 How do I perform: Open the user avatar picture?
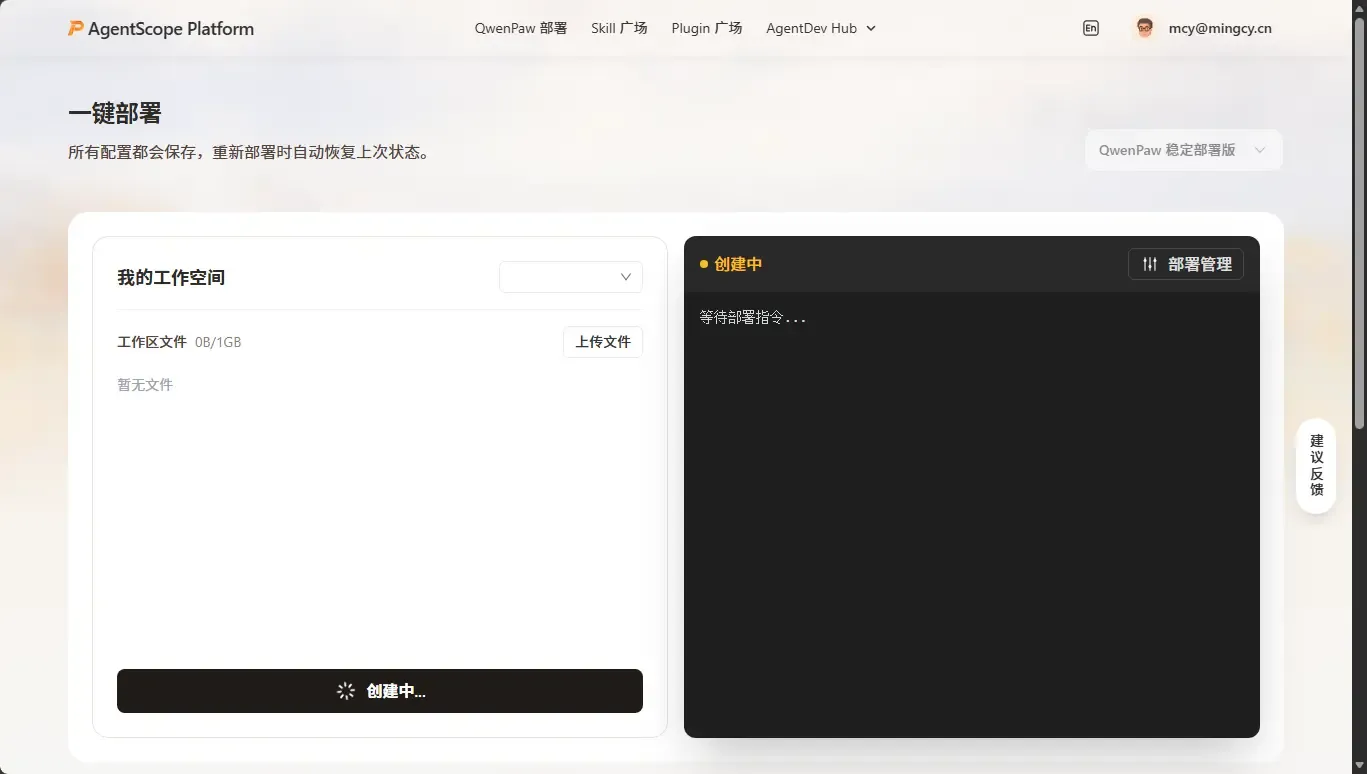click(x=1145, y=28)
